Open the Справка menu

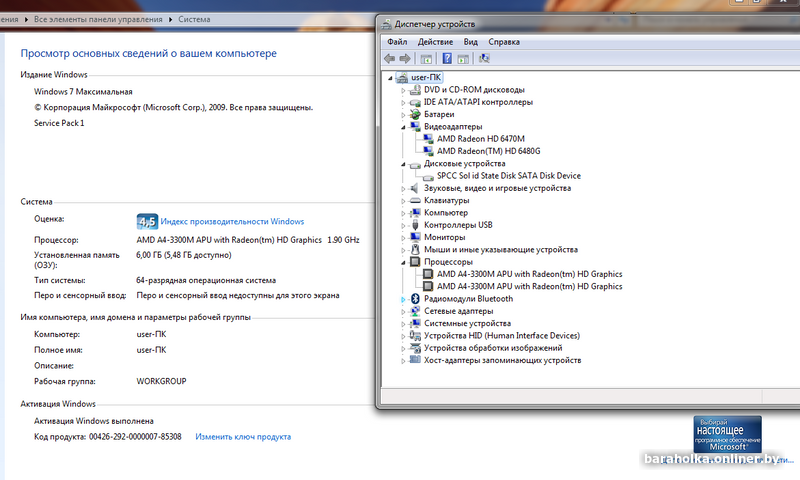pos(504,42)
